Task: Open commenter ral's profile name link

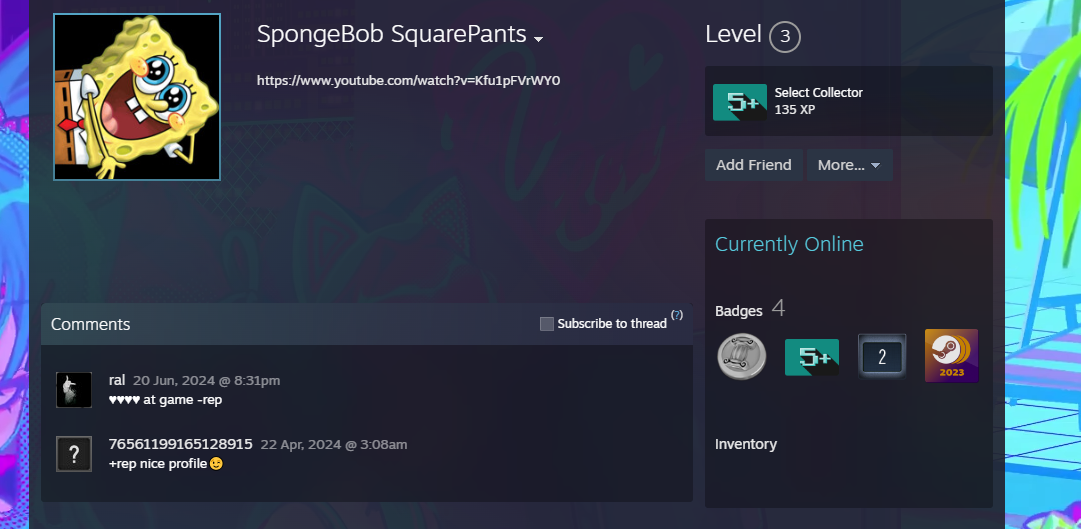Action: click(117, 380)
